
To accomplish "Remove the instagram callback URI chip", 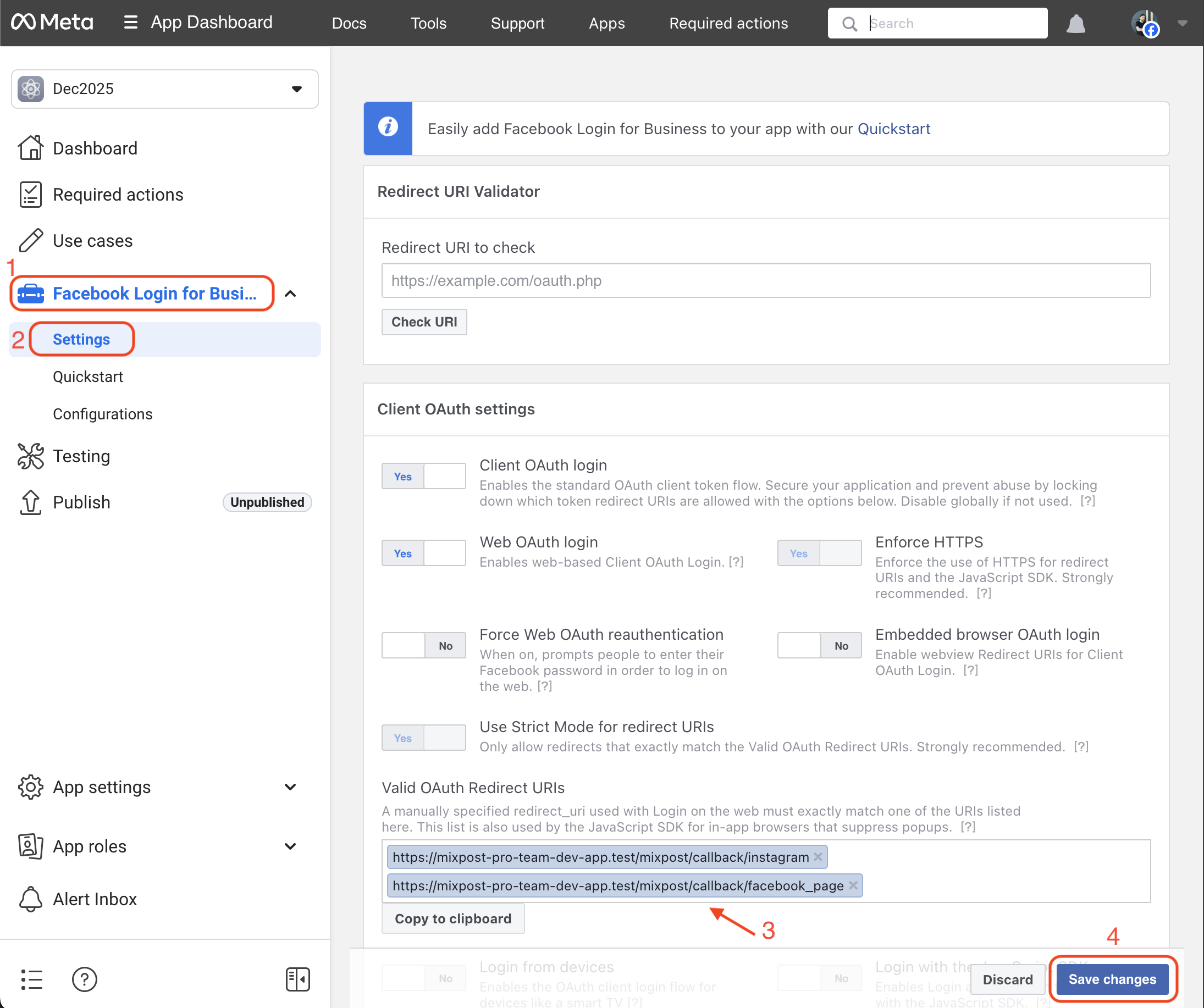I will [818, 857].
